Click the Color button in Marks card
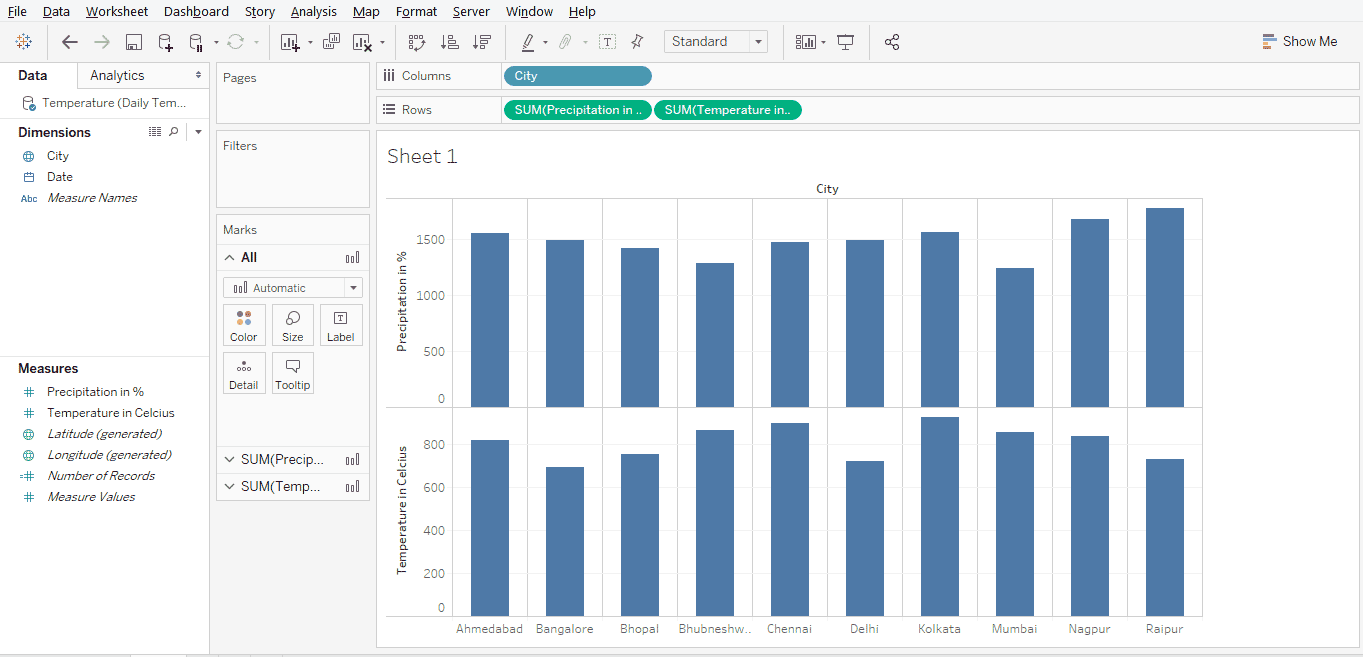 coord(244,326)
